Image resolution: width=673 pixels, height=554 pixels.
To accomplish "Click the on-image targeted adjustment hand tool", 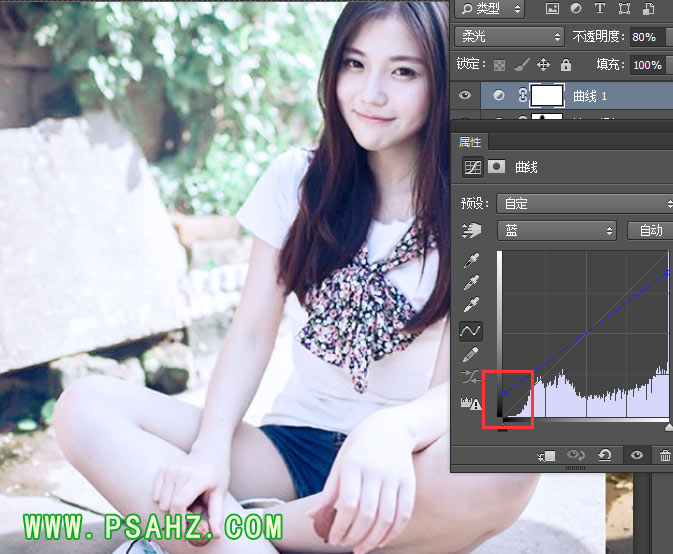I will point(471,231).
